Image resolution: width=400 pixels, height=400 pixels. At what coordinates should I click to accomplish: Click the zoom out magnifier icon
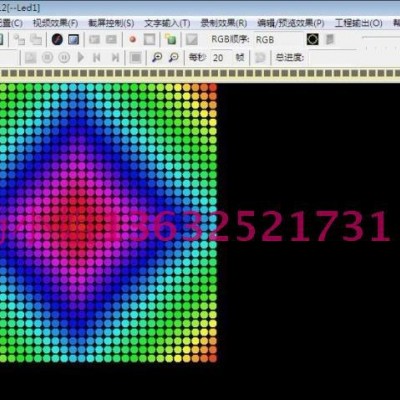tap(173, 57)
